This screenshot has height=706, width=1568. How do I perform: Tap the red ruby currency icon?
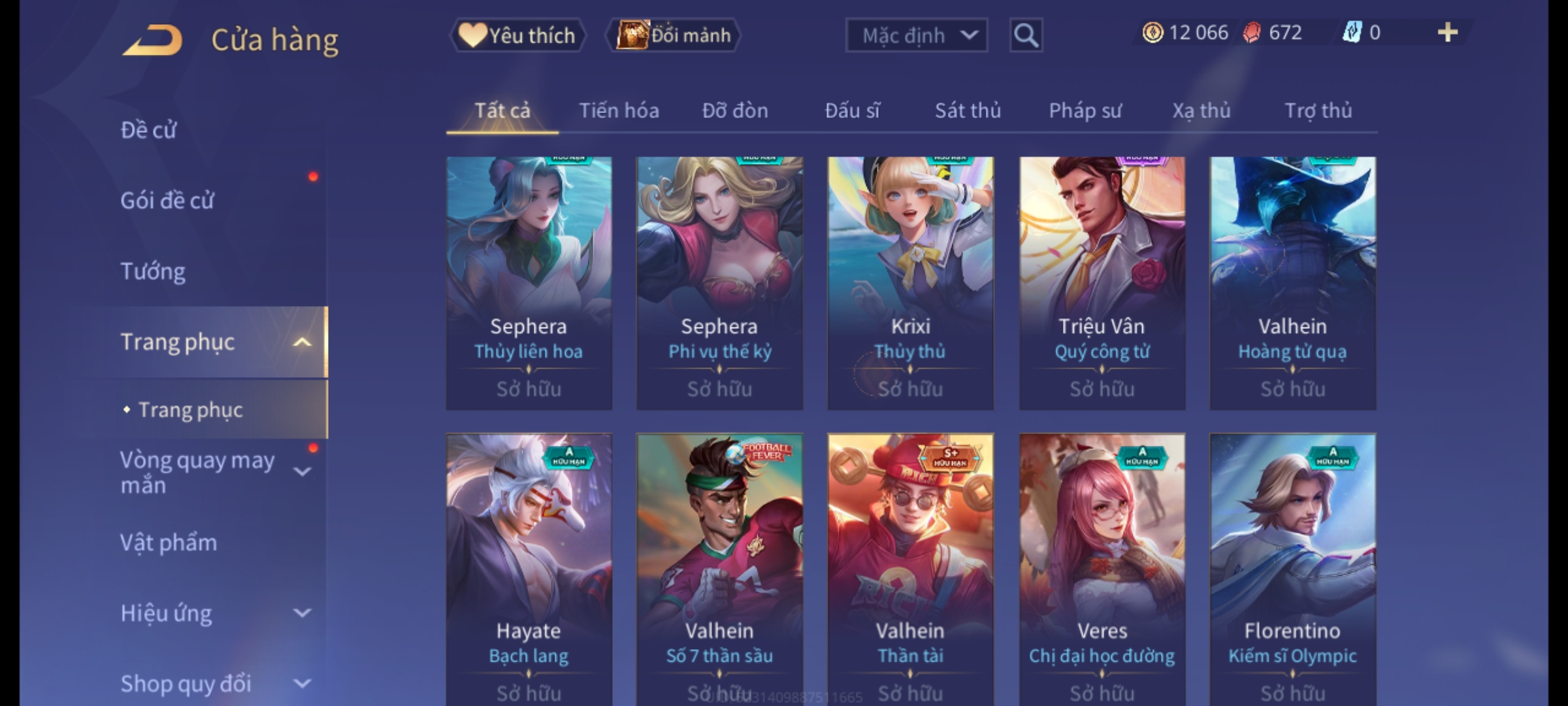(x=1252, y=33)
